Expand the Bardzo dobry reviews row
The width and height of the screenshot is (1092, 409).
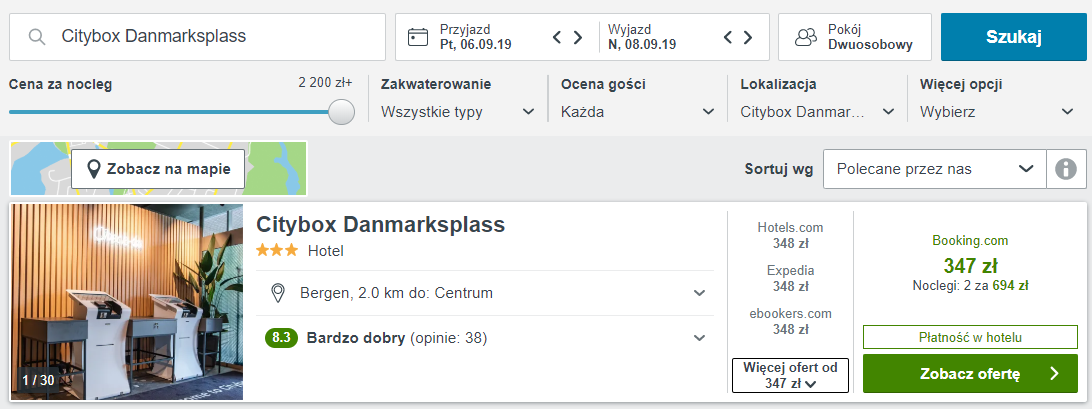(x=485, y=339)
